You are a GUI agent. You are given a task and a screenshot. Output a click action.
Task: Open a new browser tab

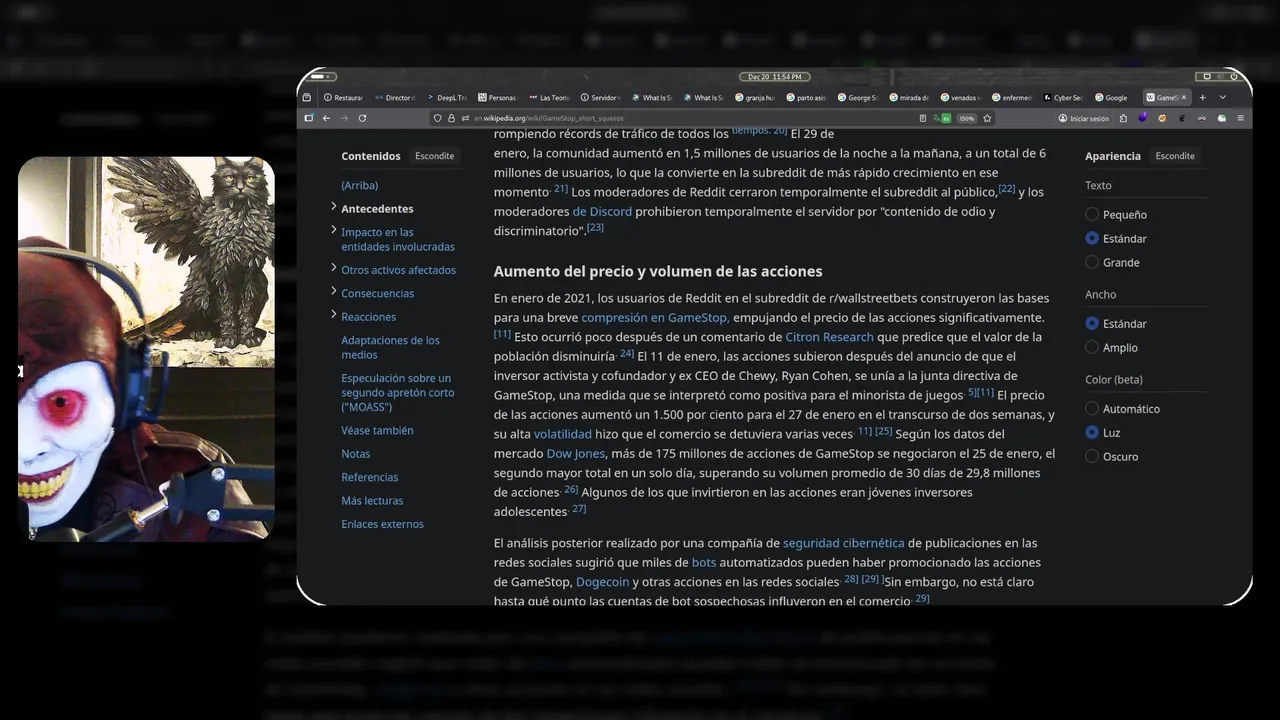(x=1202, y=98)
